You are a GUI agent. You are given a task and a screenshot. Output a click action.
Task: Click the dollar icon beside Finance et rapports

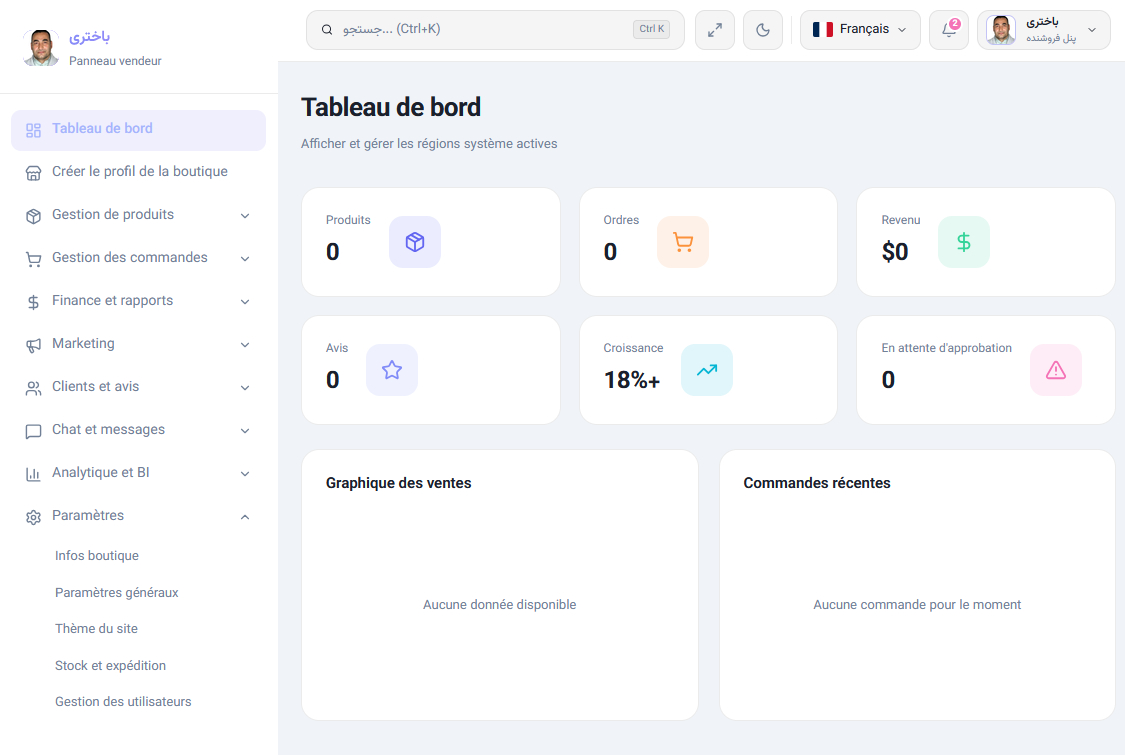pos(33,302)
